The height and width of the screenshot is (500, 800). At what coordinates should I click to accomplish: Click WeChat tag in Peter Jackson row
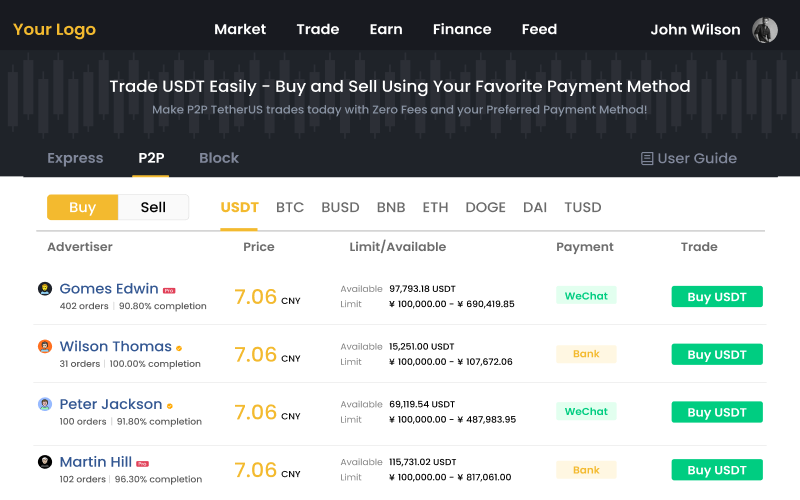(586, 411)
